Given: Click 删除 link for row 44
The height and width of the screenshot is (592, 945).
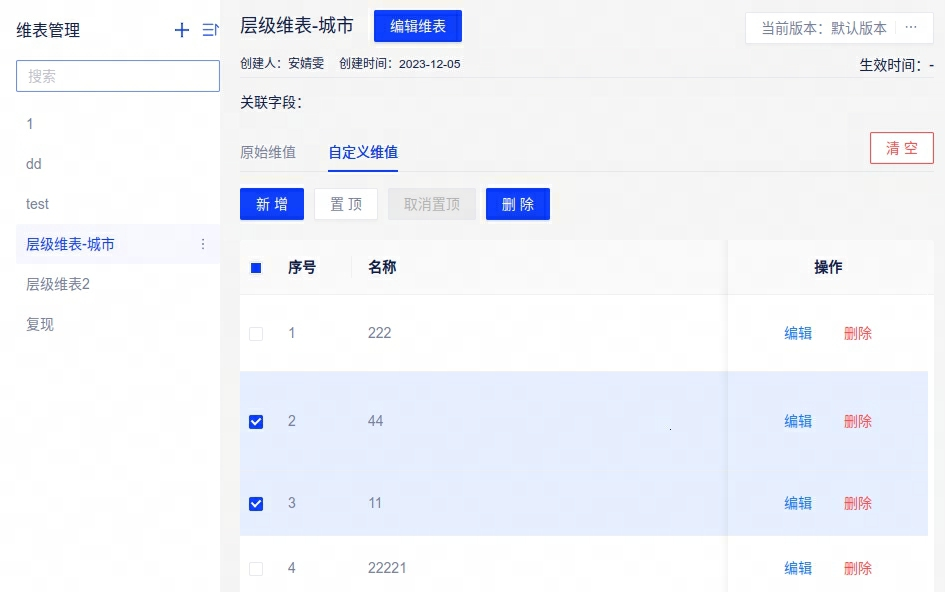Looking at the screenshot, I should click(858, 422).
